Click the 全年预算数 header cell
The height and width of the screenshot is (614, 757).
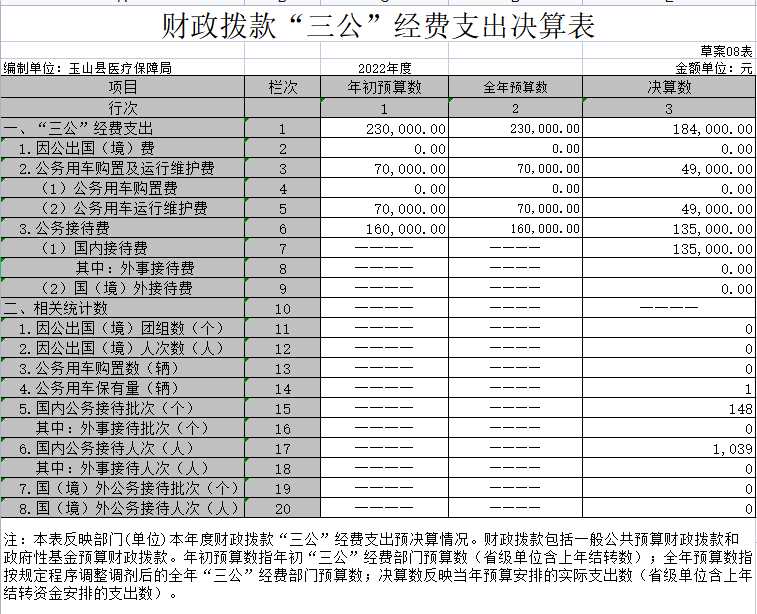tap(515, 87)
